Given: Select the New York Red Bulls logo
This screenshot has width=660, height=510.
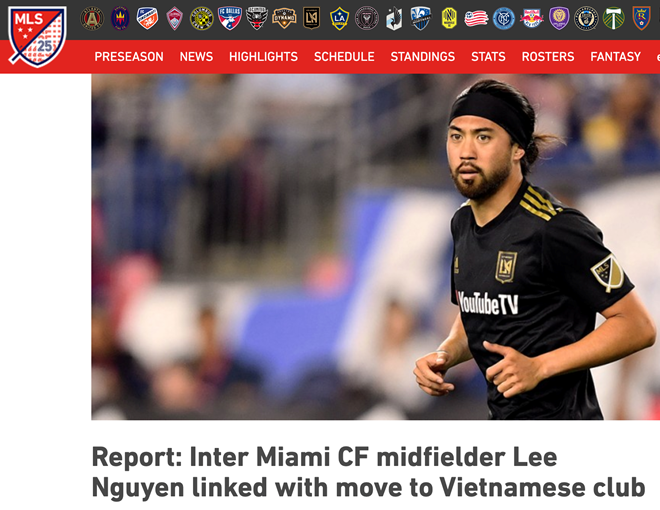Looking at the screenshot, I should pos(531,19).
